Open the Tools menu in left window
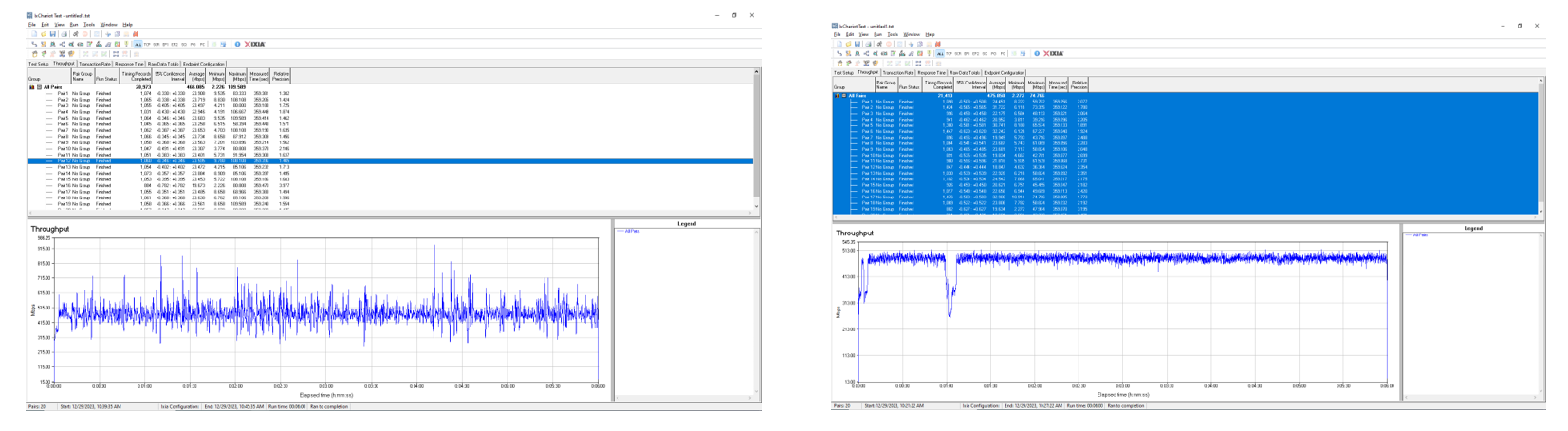This screenshot has width=1568, height=431. [89, 25]
